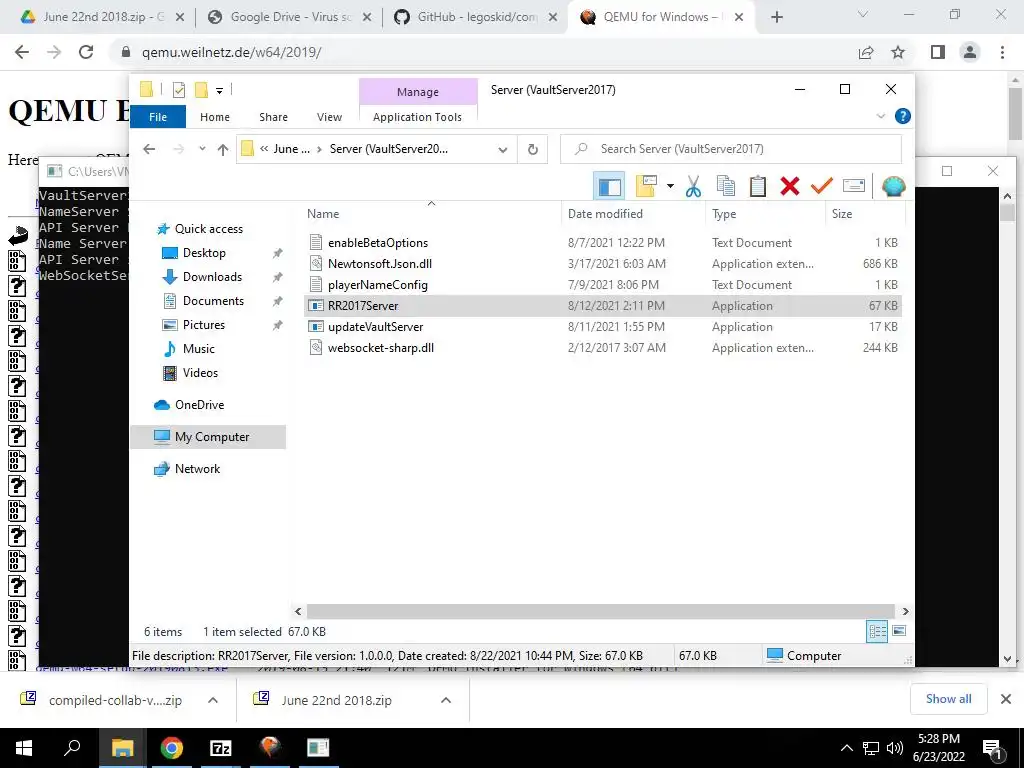Click Properties checkmark icon in quick access toolbar

[178, 90]
